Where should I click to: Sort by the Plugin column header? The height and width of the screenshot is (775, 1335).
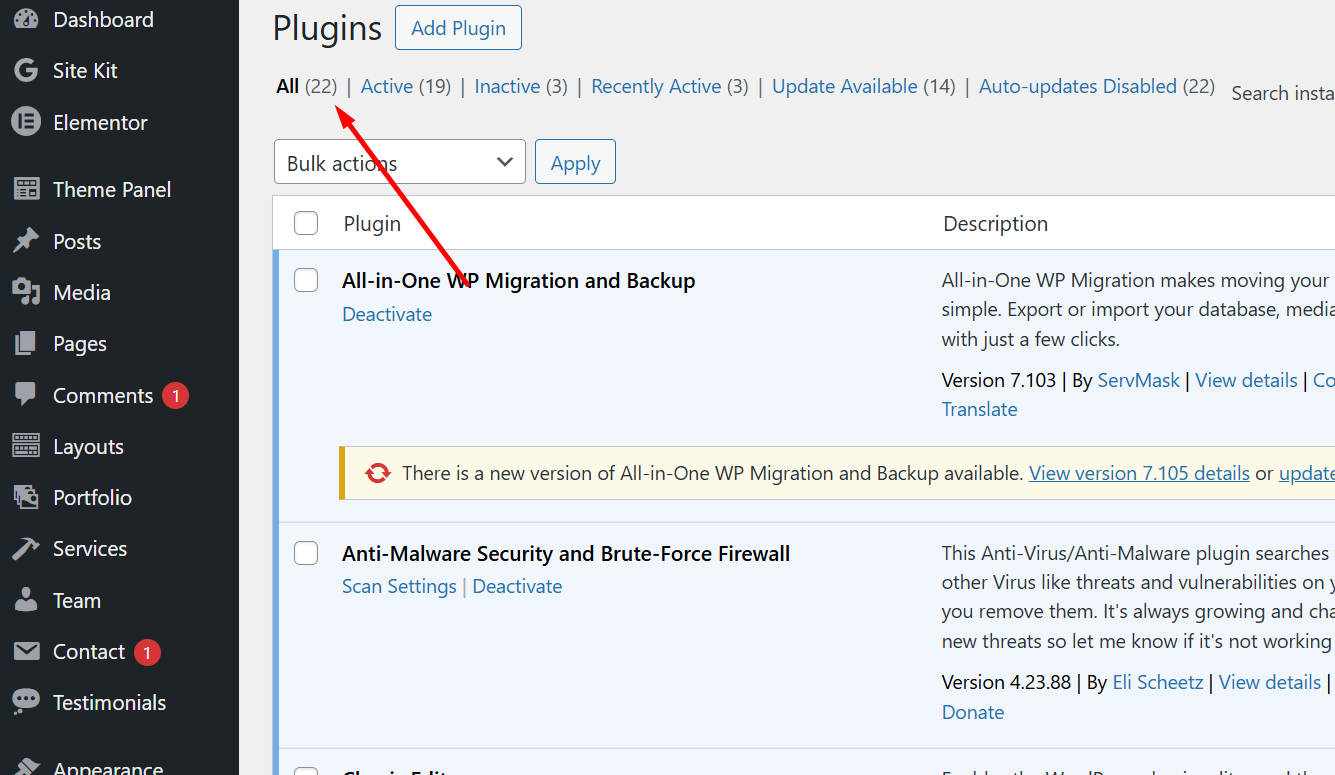click(x=372, y=223)
